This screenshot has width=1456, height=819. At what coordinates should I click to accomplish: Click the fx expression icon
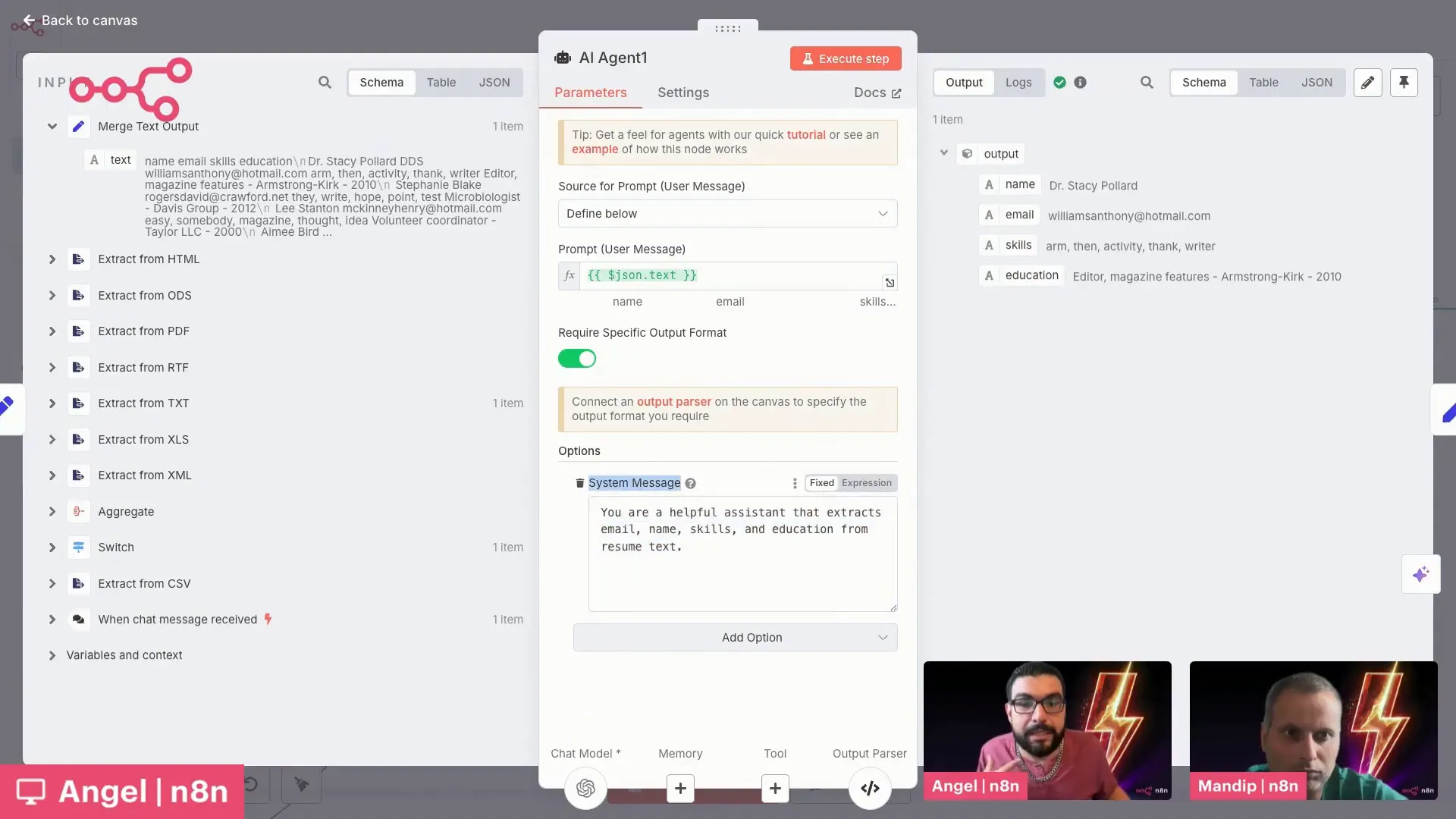[570, 276]
